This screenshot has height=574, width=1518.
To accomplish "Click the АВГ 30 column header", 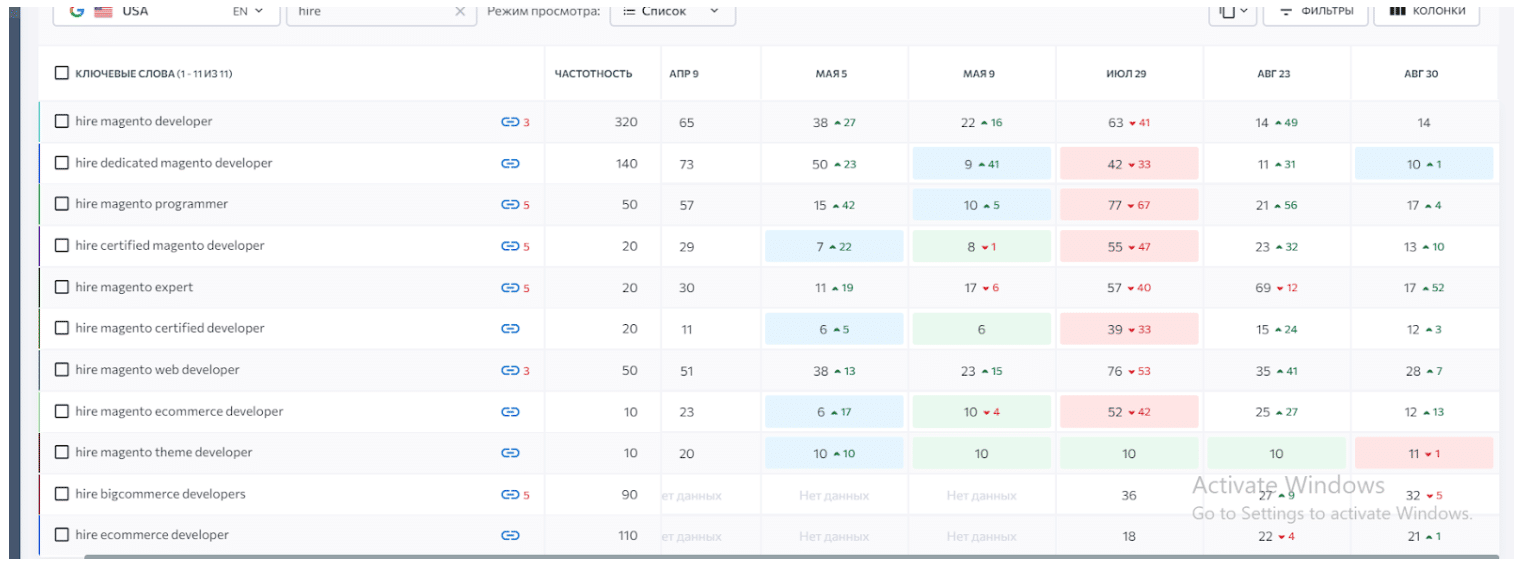I will point(1421,74).
